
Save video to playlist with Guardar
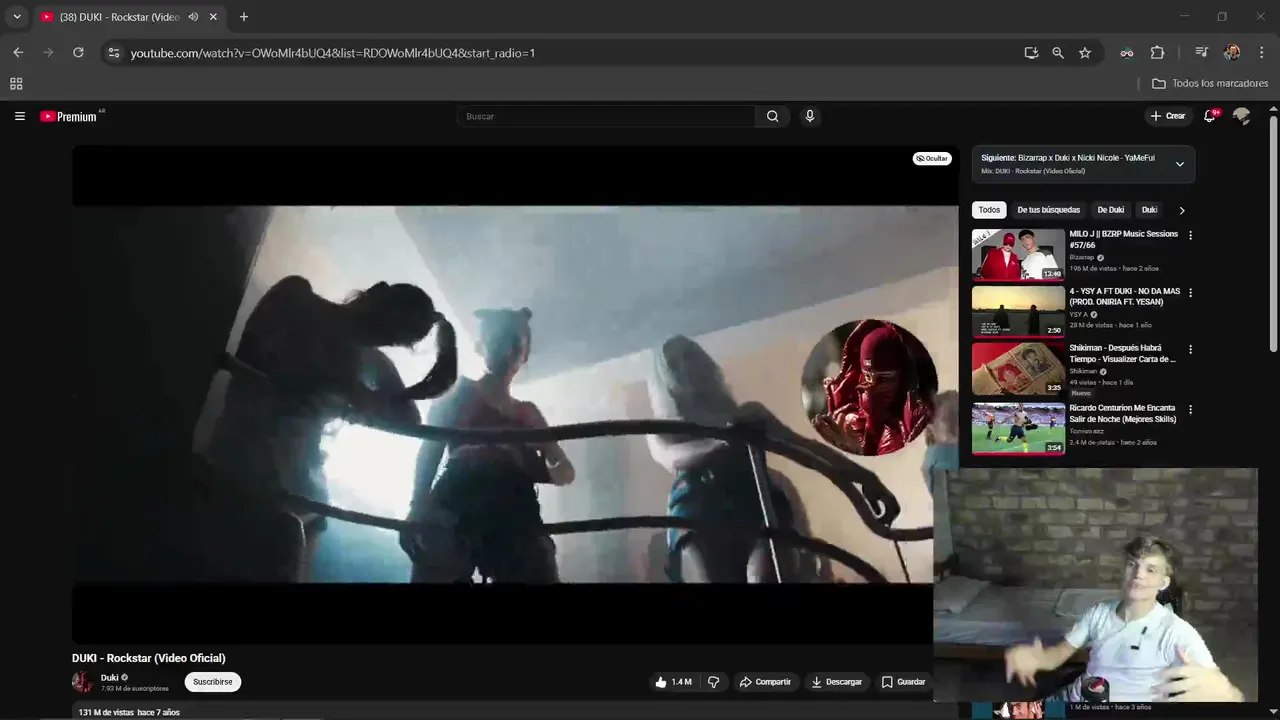903,682
